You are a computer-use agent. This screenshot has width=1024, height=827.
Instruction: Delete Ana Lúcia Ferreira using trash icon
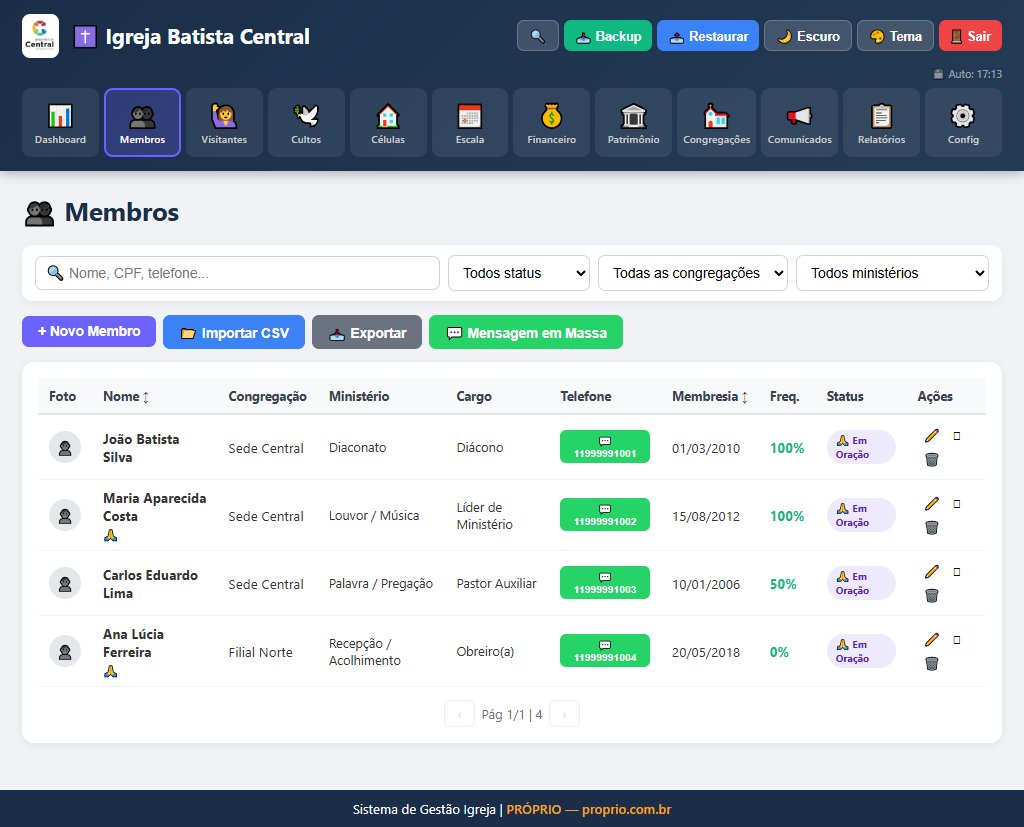[x=932, y=664]
